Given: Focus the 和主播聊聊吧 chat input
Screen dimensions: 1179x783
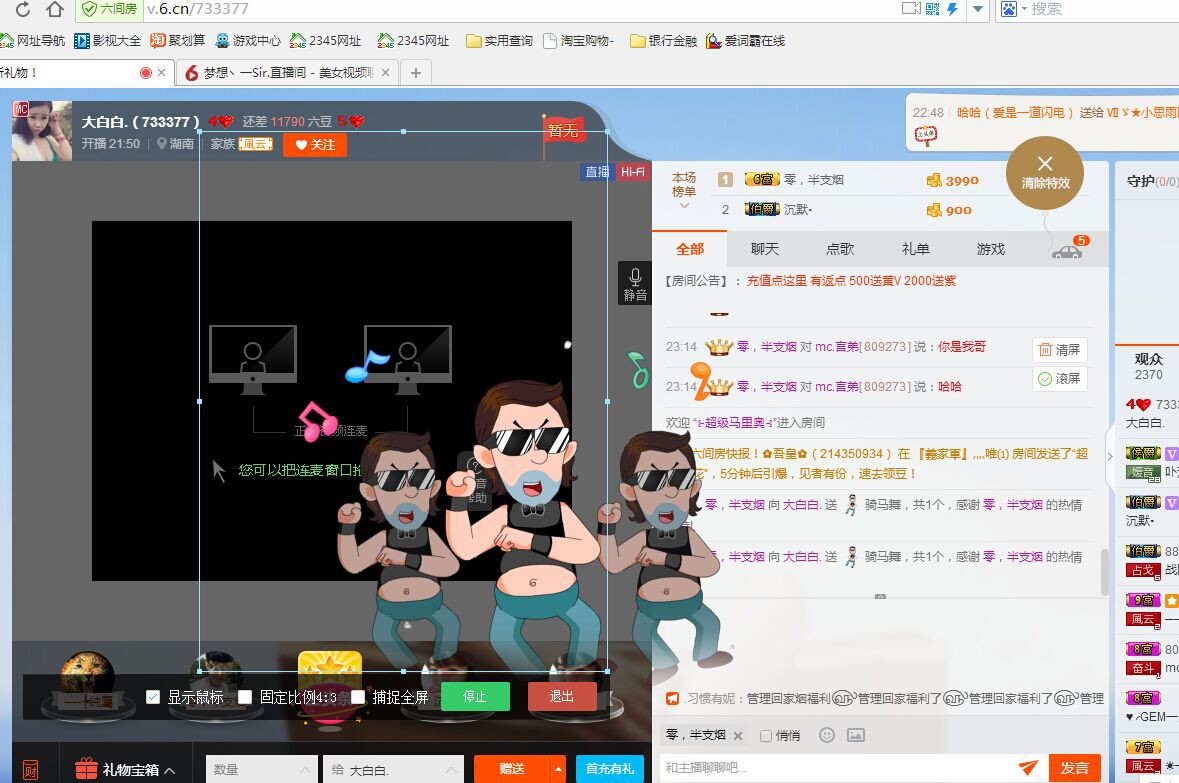Looking at the screenshot, I should tap(836, 768).
